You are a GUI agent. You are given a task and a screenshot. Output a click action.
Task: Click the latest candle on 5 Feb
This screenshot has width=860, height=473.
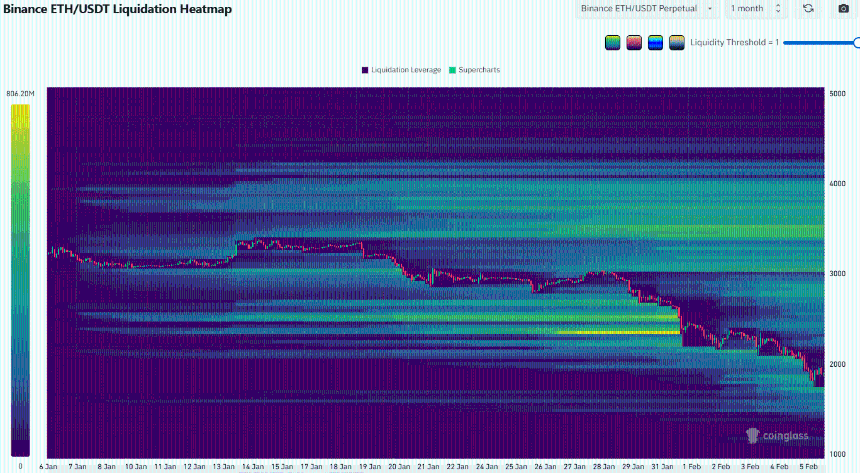[x=821, y=371]
